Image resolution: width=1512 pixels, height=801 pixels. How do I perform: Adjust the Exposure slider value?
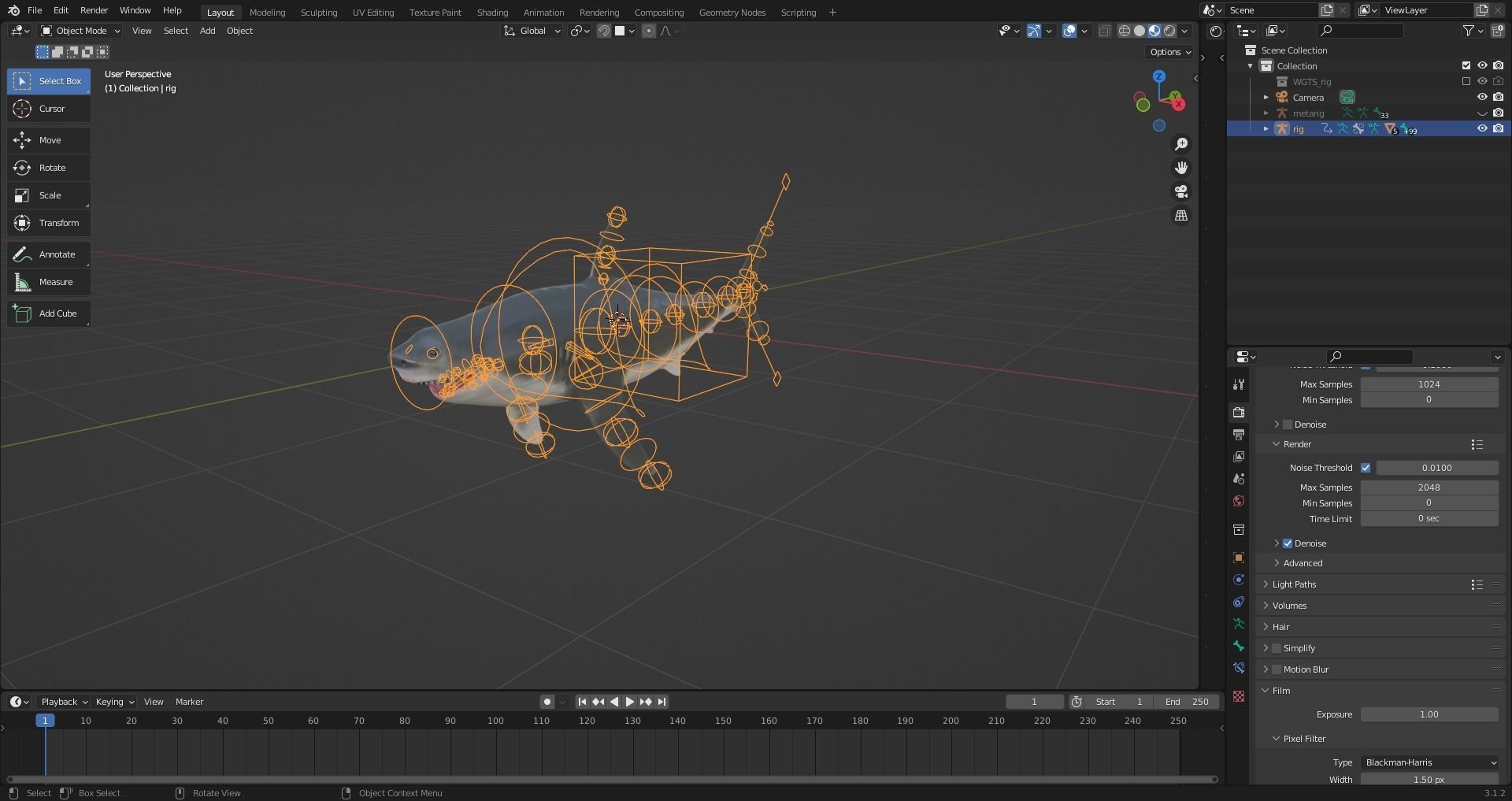pyautogui.click(x=1429, y=714)
